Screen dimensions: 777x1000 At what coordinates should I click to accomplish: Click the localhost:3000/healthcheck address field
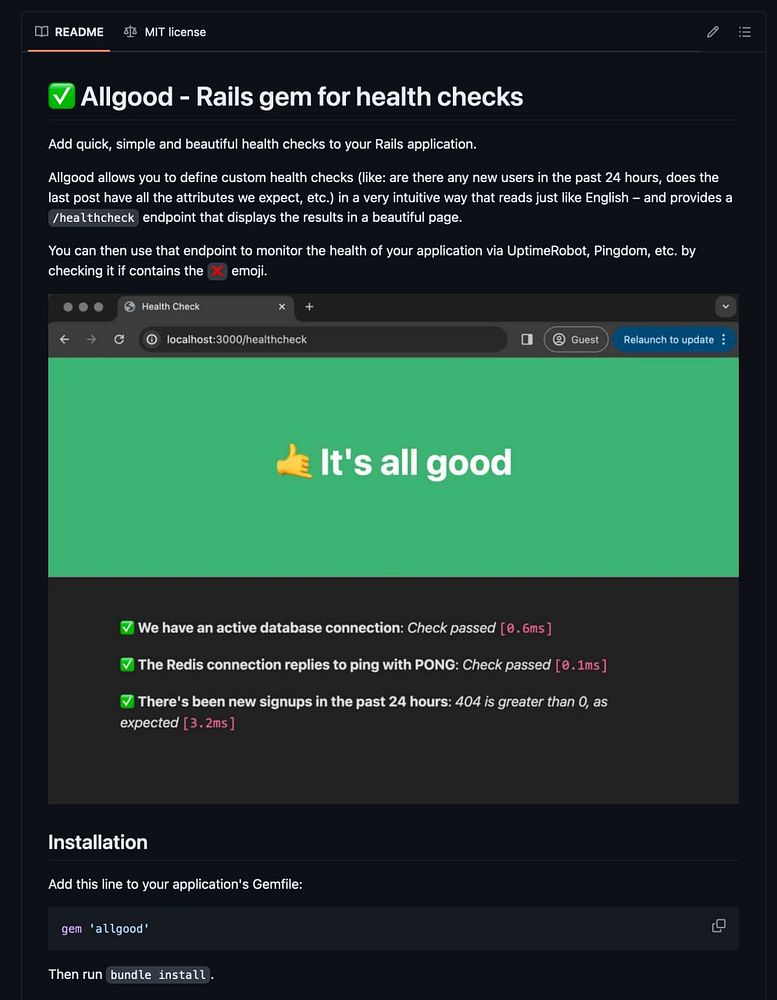tap(323, 339)
